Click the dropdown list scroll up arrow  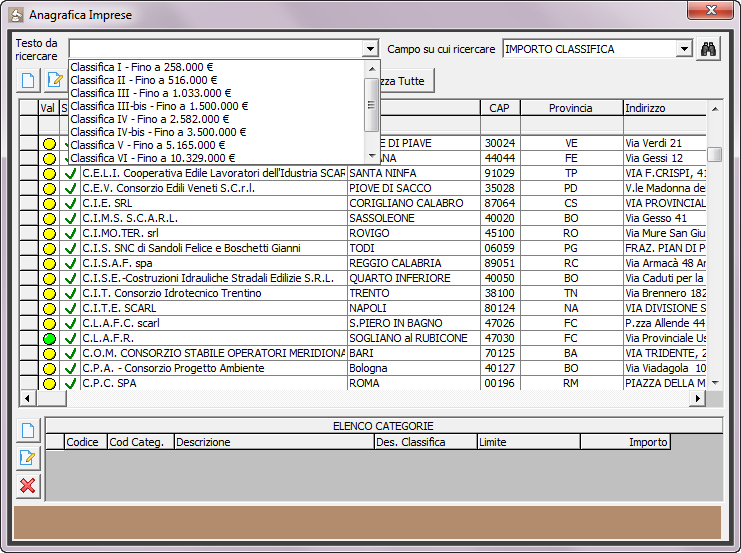(372, 69)
